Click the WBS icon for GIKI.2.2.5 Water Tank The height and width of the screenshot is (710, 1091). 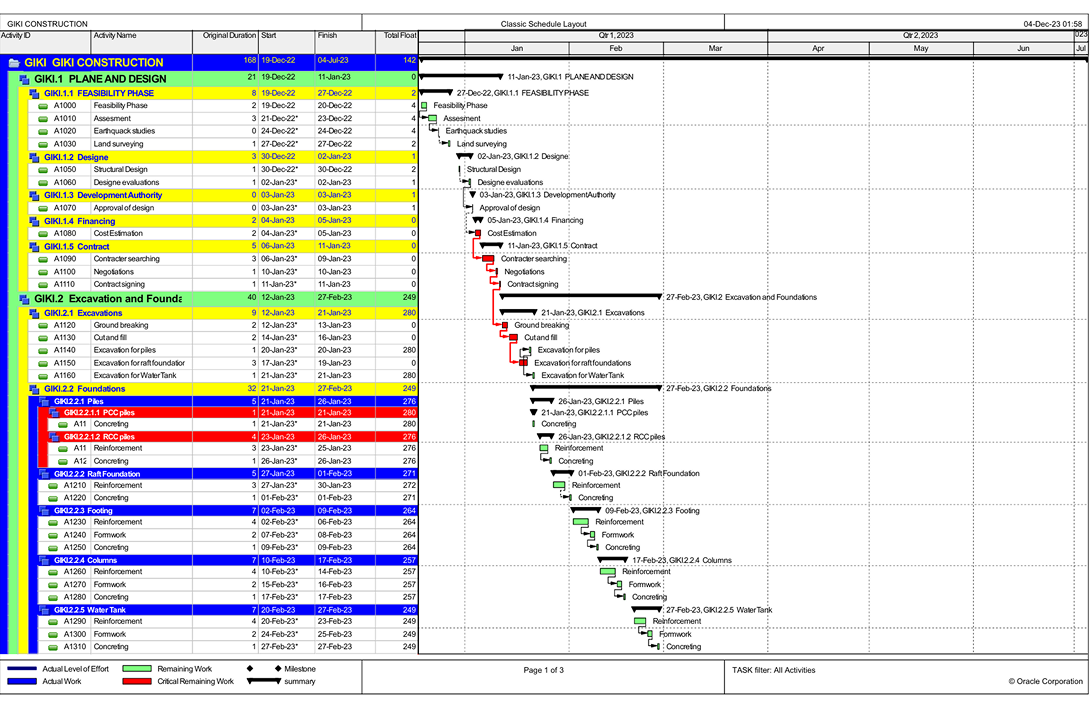click(x=44, y=609)
